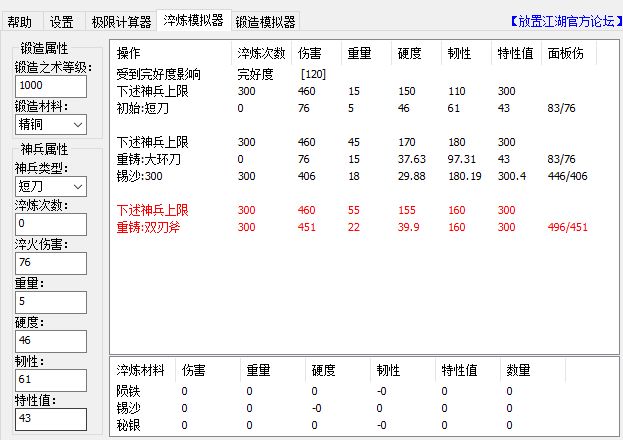Select the 受到完好度影响 row
Screen dimensions: 623x440
click(x=354, y=74)
